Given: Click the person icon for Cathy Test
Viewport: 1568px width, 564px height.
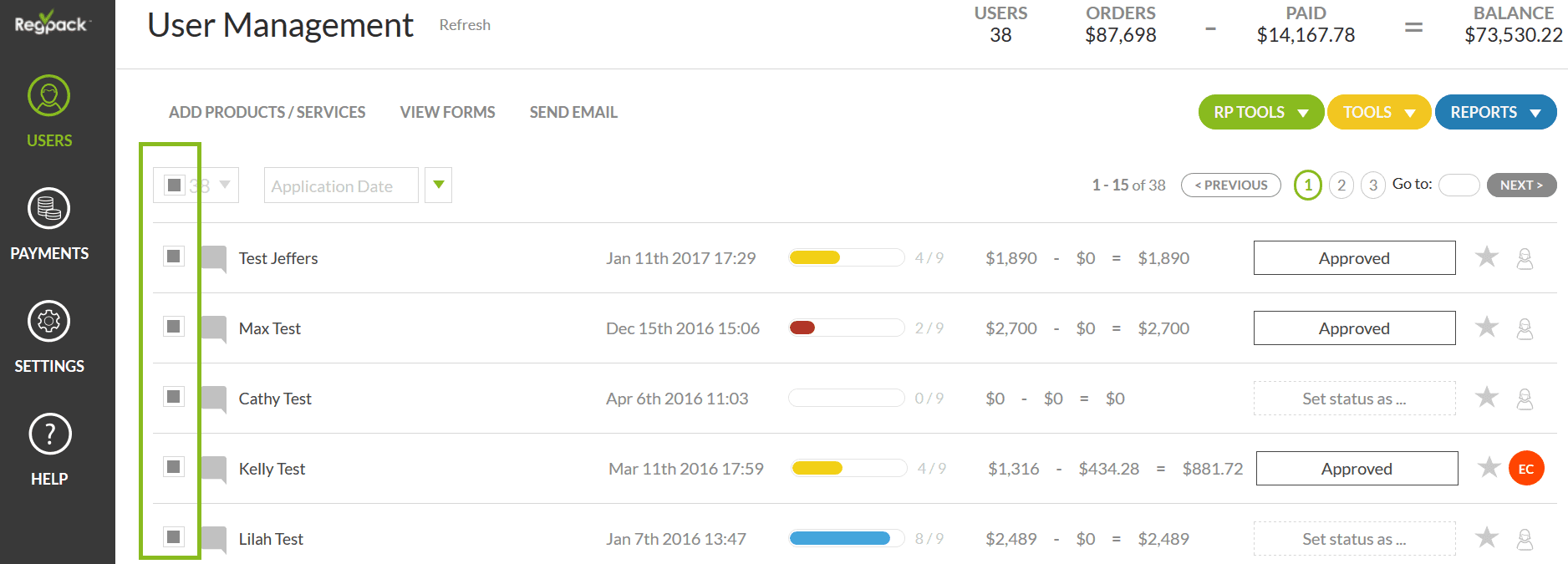Looking at the screenshot, I should point(1525,399).
